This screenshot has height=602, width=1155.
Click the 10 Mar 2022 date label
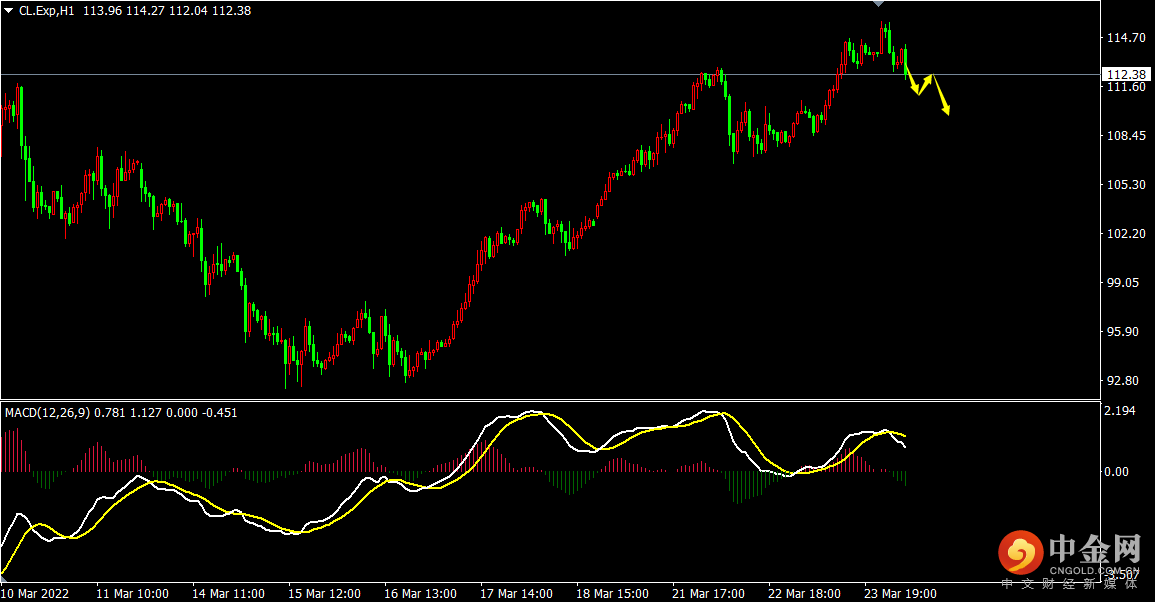35,593
